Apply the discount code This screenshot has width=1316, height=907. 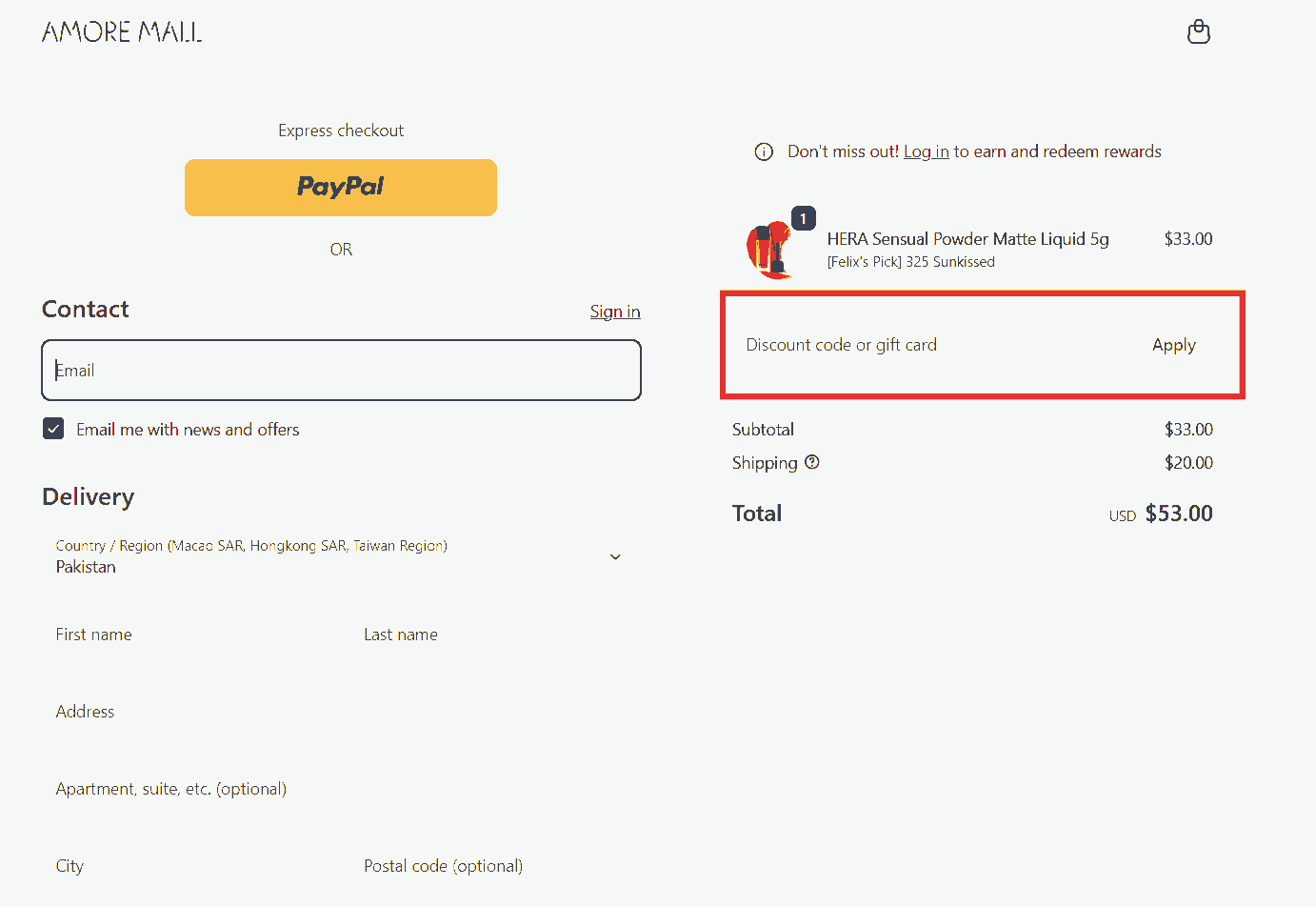(x=1173, y=345)
